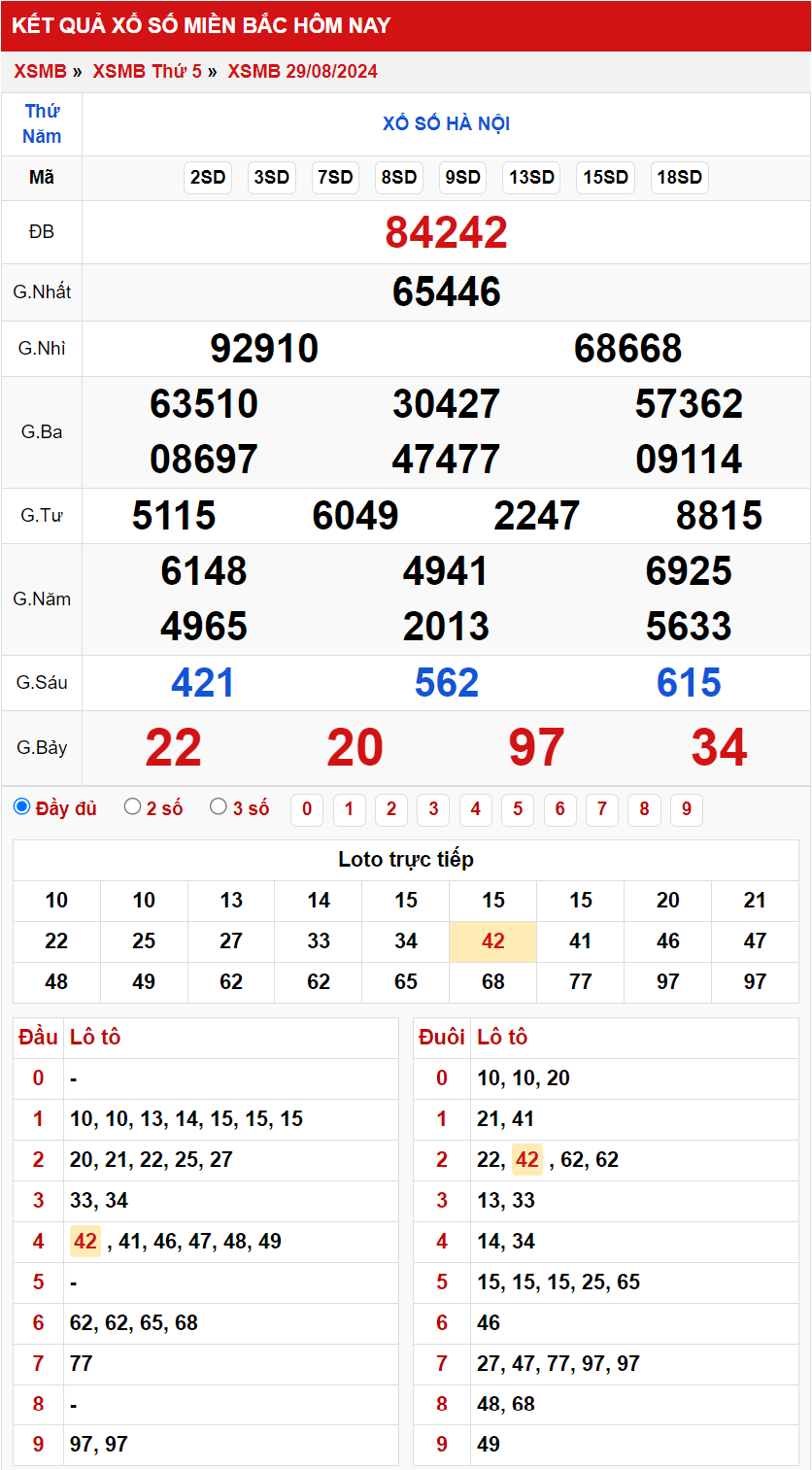Select the 3SD display mode
The width and height of the screenshot is (812, 1470).
pyautogui.click(x=271, y=178)
